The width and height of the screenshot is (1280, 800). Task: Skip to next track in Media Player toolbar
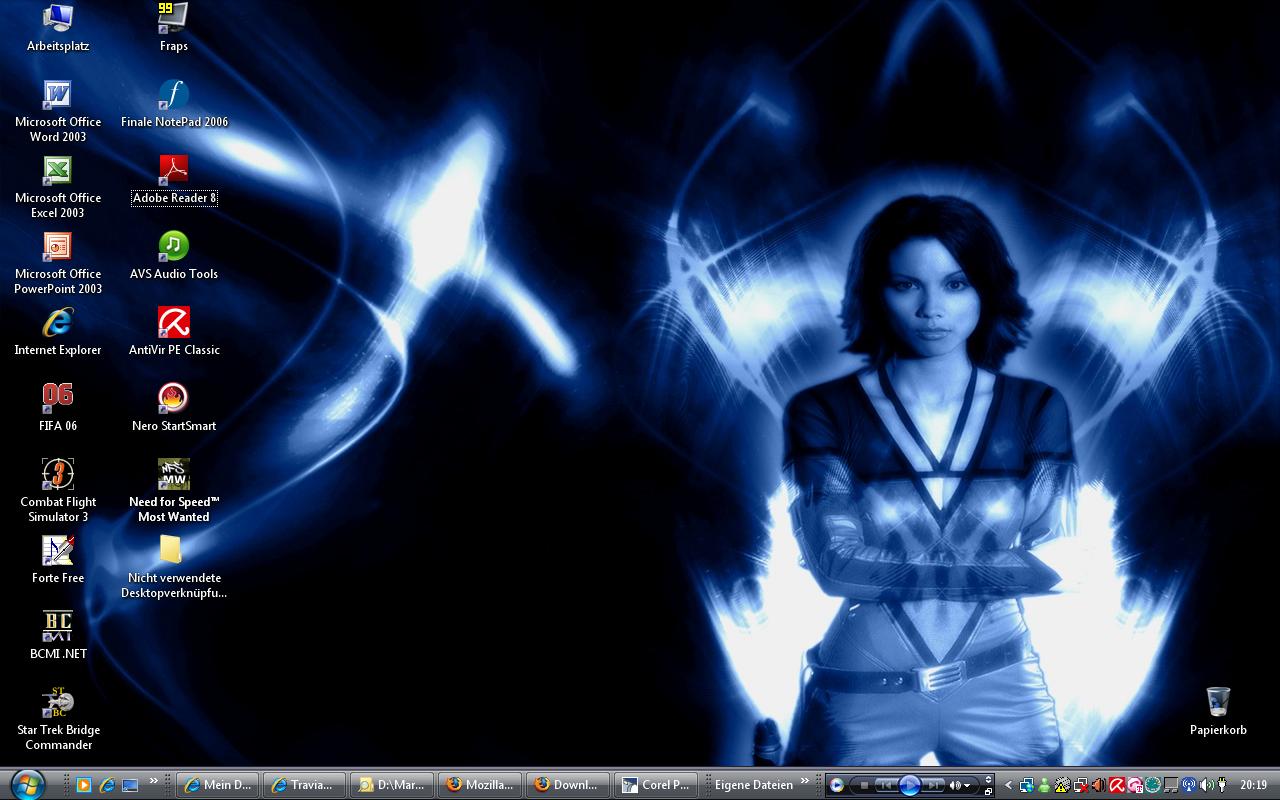[x=932, y=785]
